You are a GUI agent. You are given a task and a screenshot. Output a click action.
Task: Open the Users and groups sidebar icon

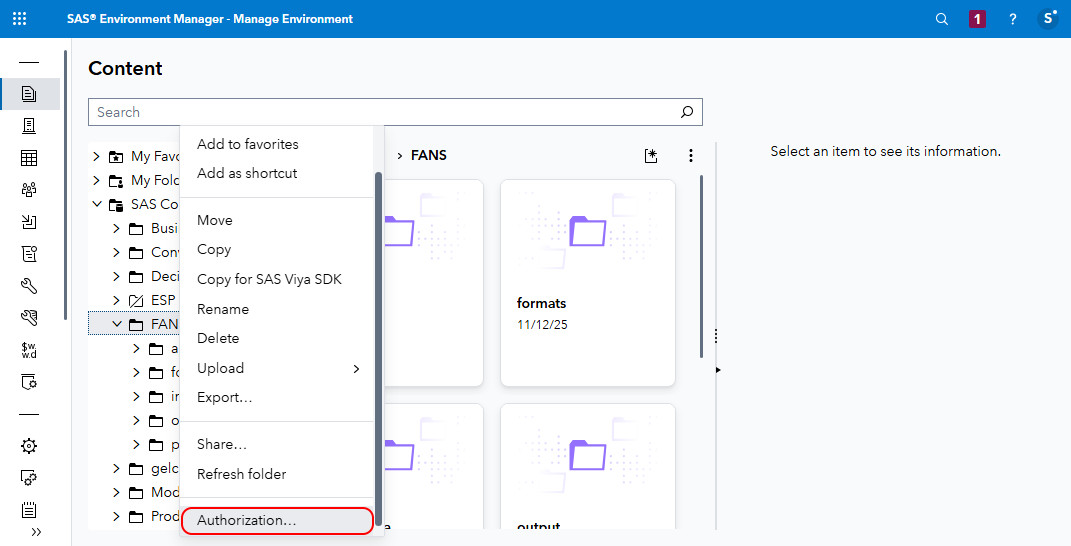[29, 190]
